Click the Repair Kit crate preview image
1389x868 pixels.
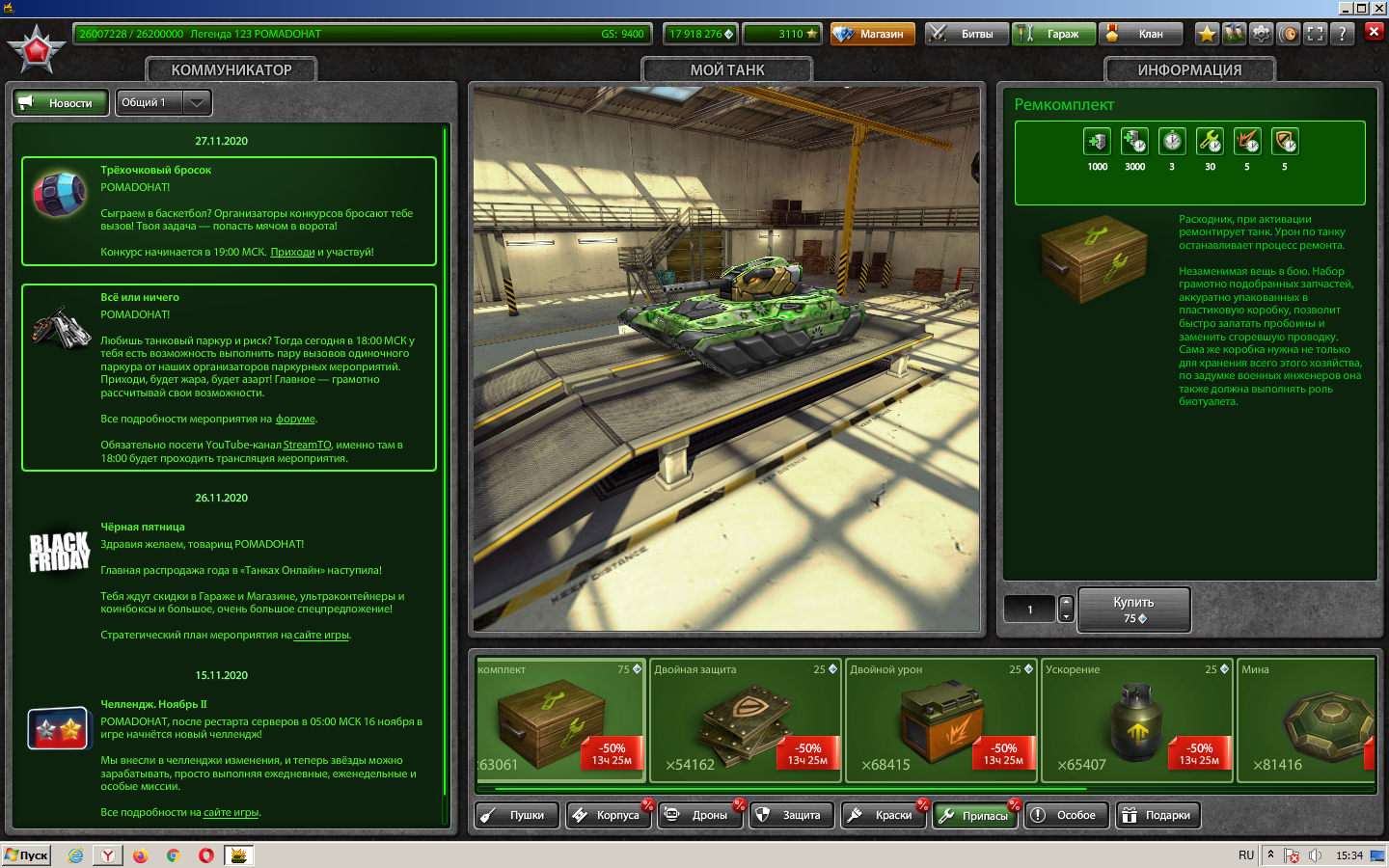pyautogui.click(x=1093, y=258)
